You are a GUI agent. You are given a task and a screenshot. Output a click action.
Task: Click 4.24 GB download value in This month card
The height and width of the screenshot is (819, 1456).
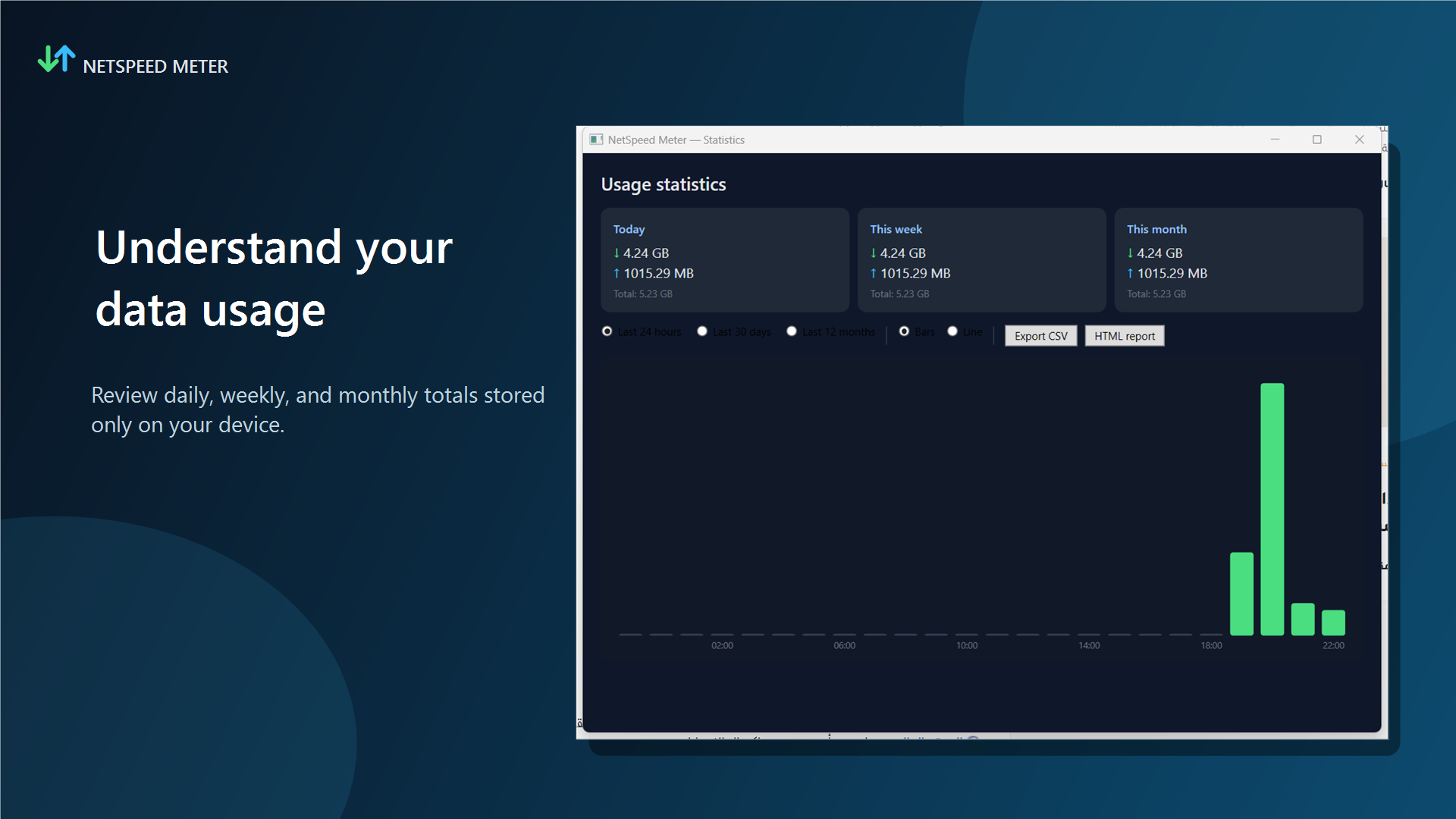(1159, 253)
